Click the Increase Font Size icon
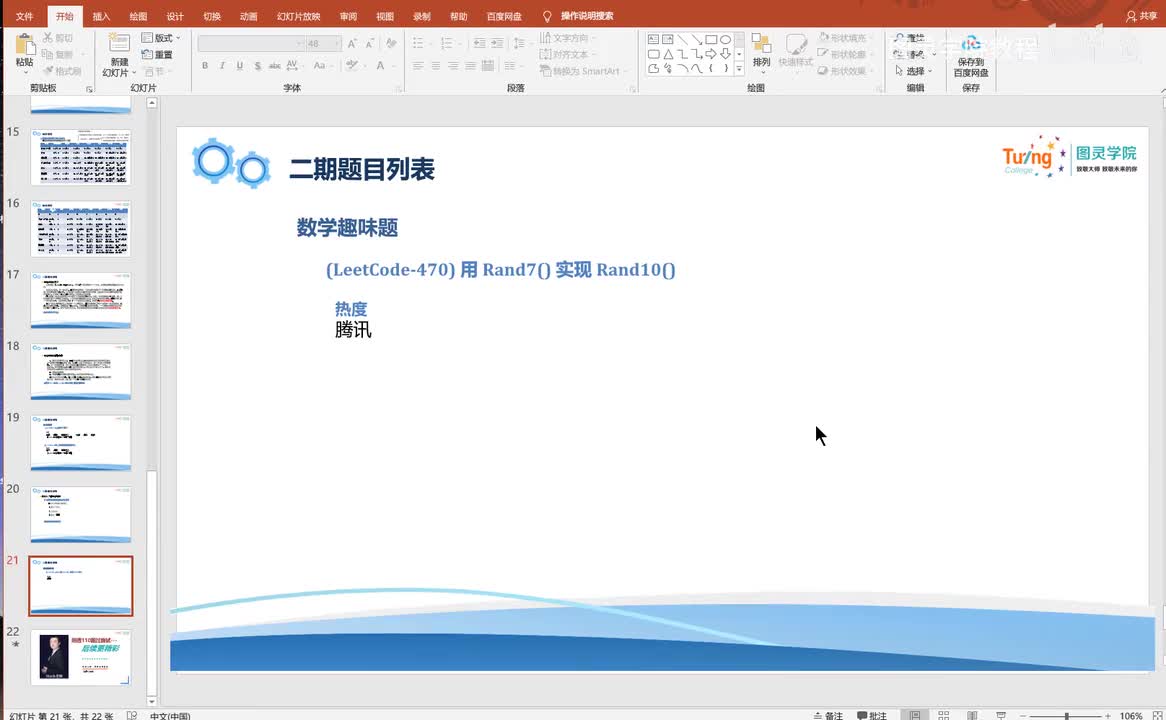This screenshot has width=1166, height=720. click(x=352, y=44)
